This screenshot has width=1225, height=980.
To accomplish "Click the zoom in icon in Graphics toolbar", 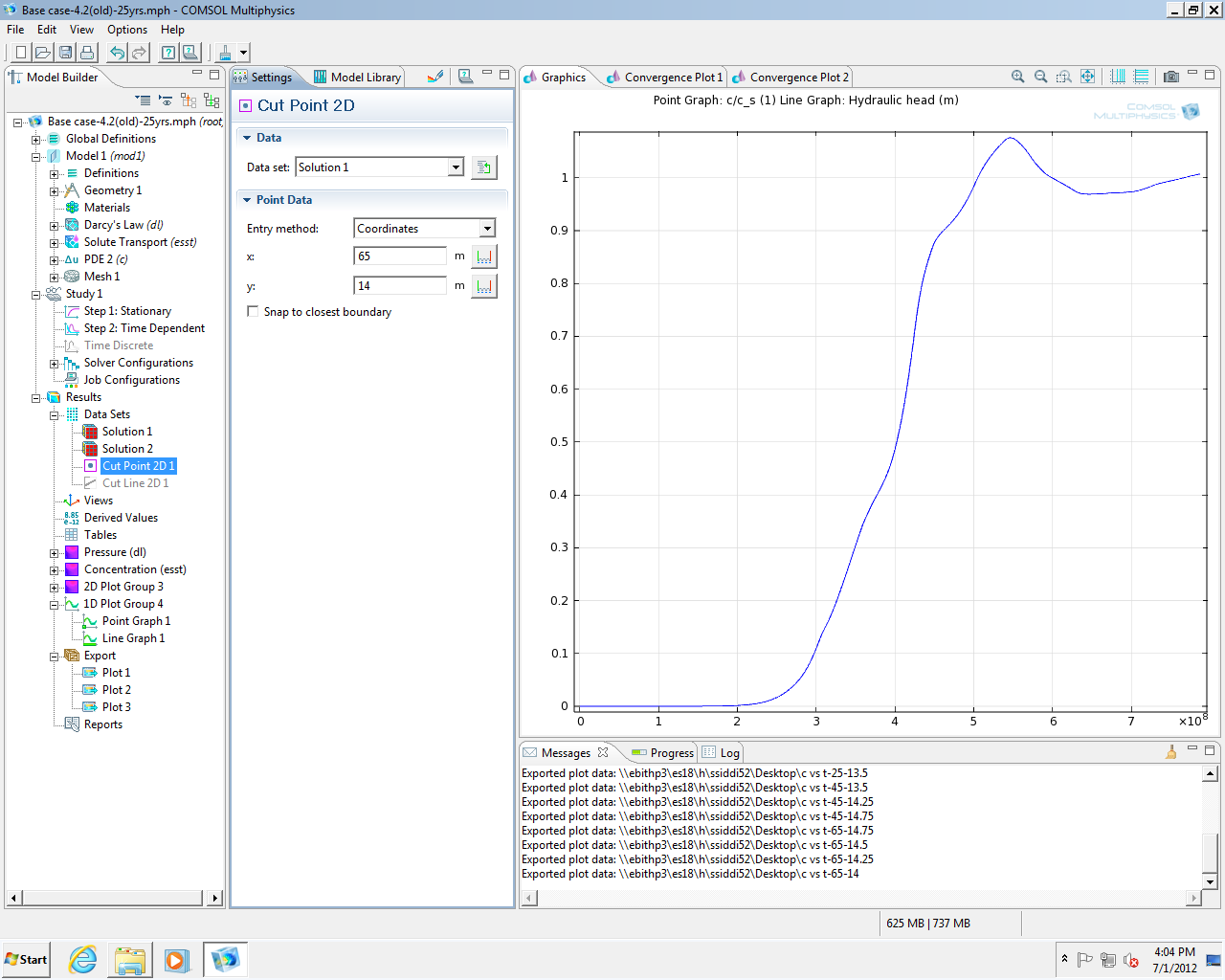I will point(1018,77).
